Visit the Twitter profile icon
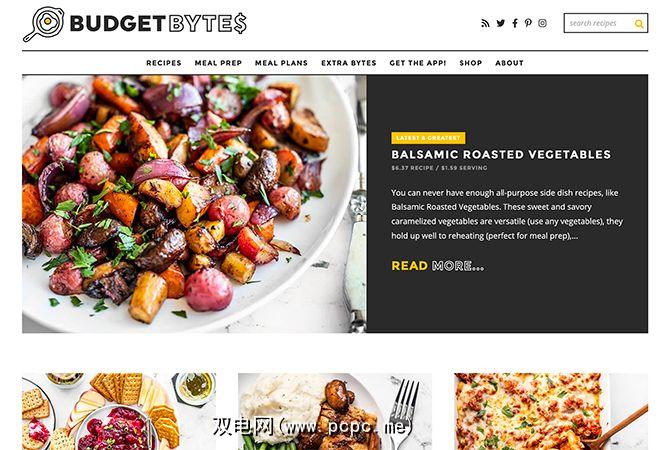670x450 pixels. pos(500,23)
